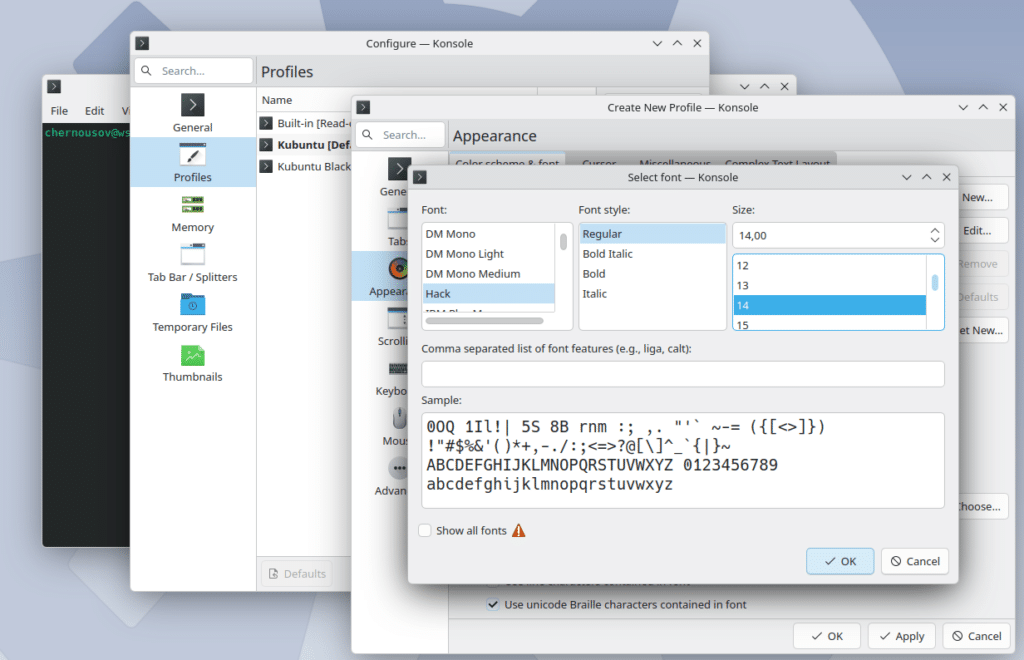
Task: Confirm font selection with OK
Action: 840,561
